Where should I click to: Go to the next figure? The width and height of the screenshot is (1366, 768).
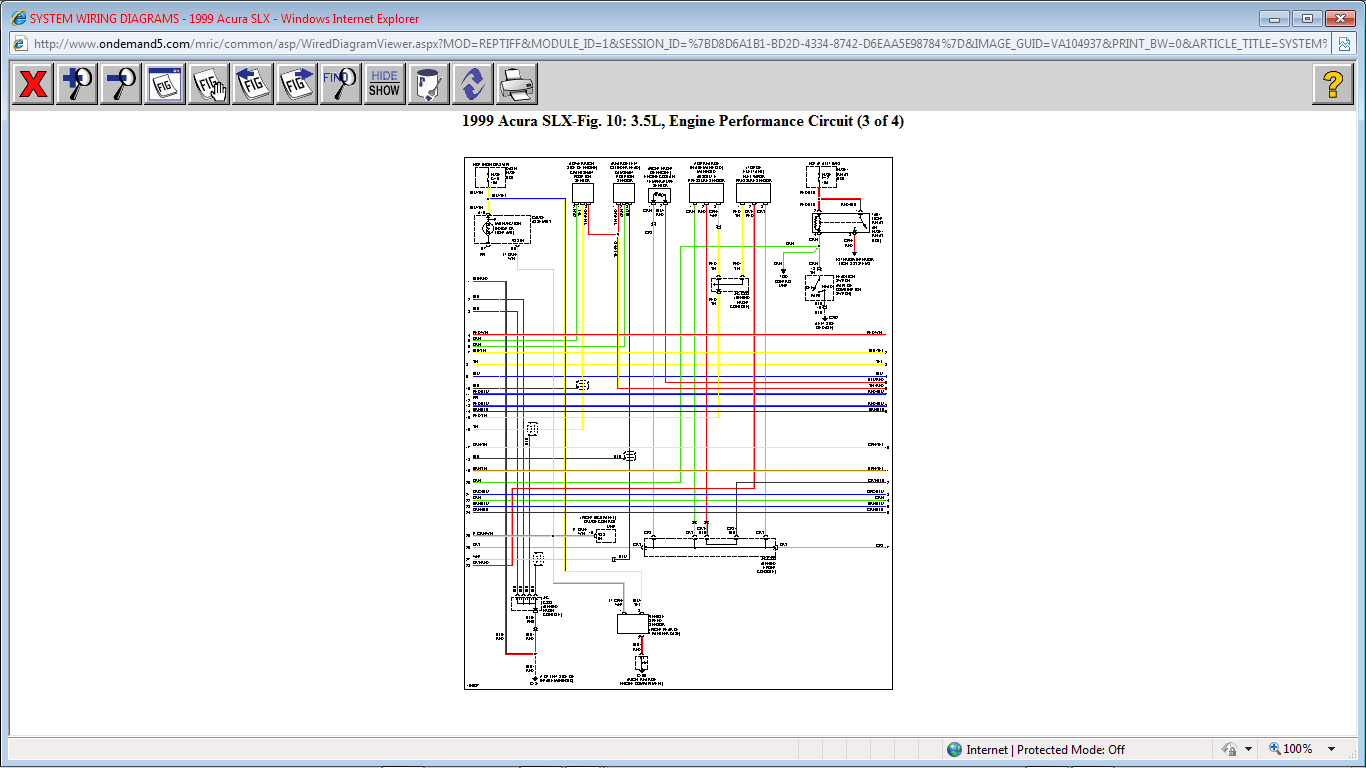297,84
